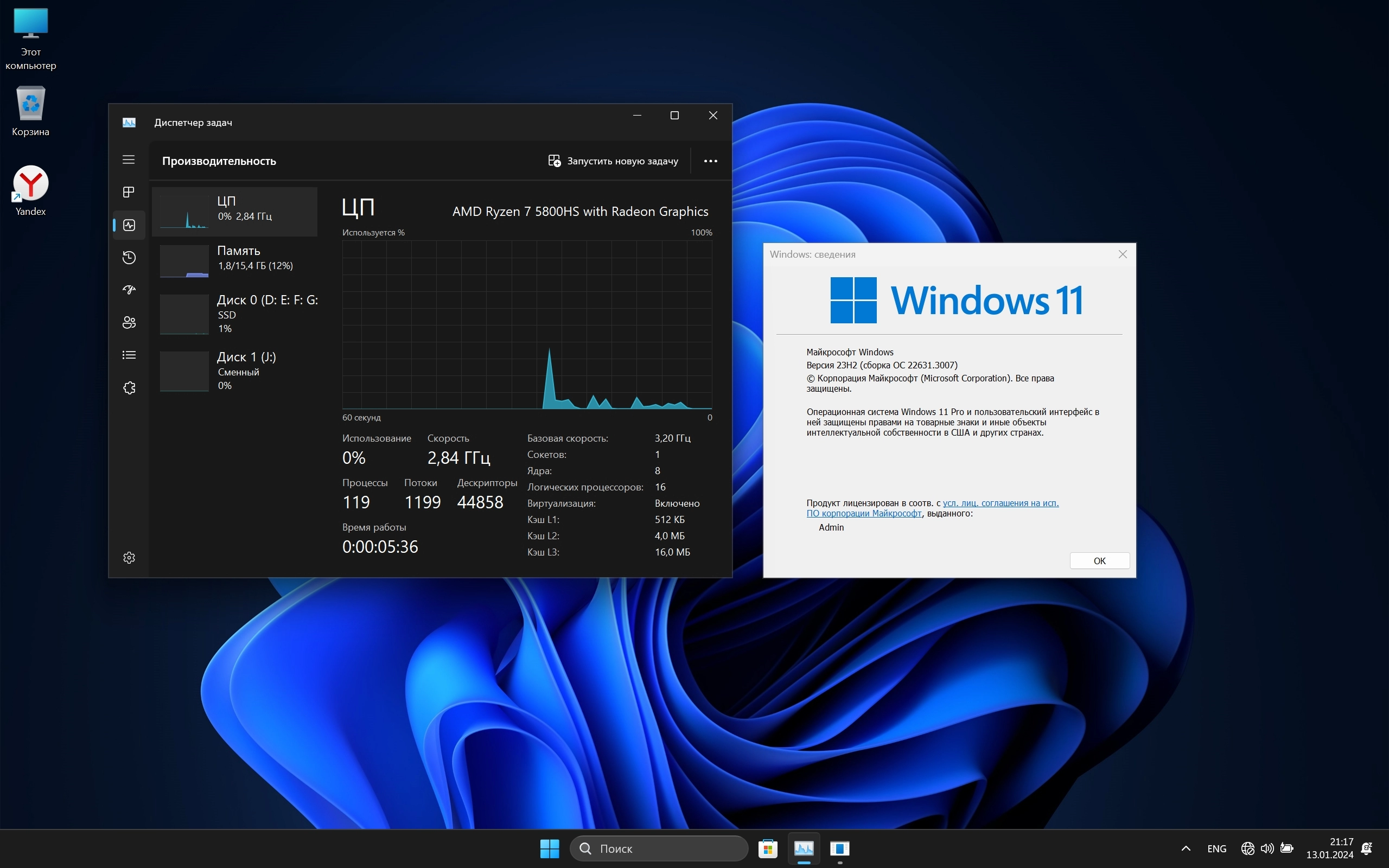Open Task Manager settings gear
Viewport: 1389px width, 868px height.
129,558
